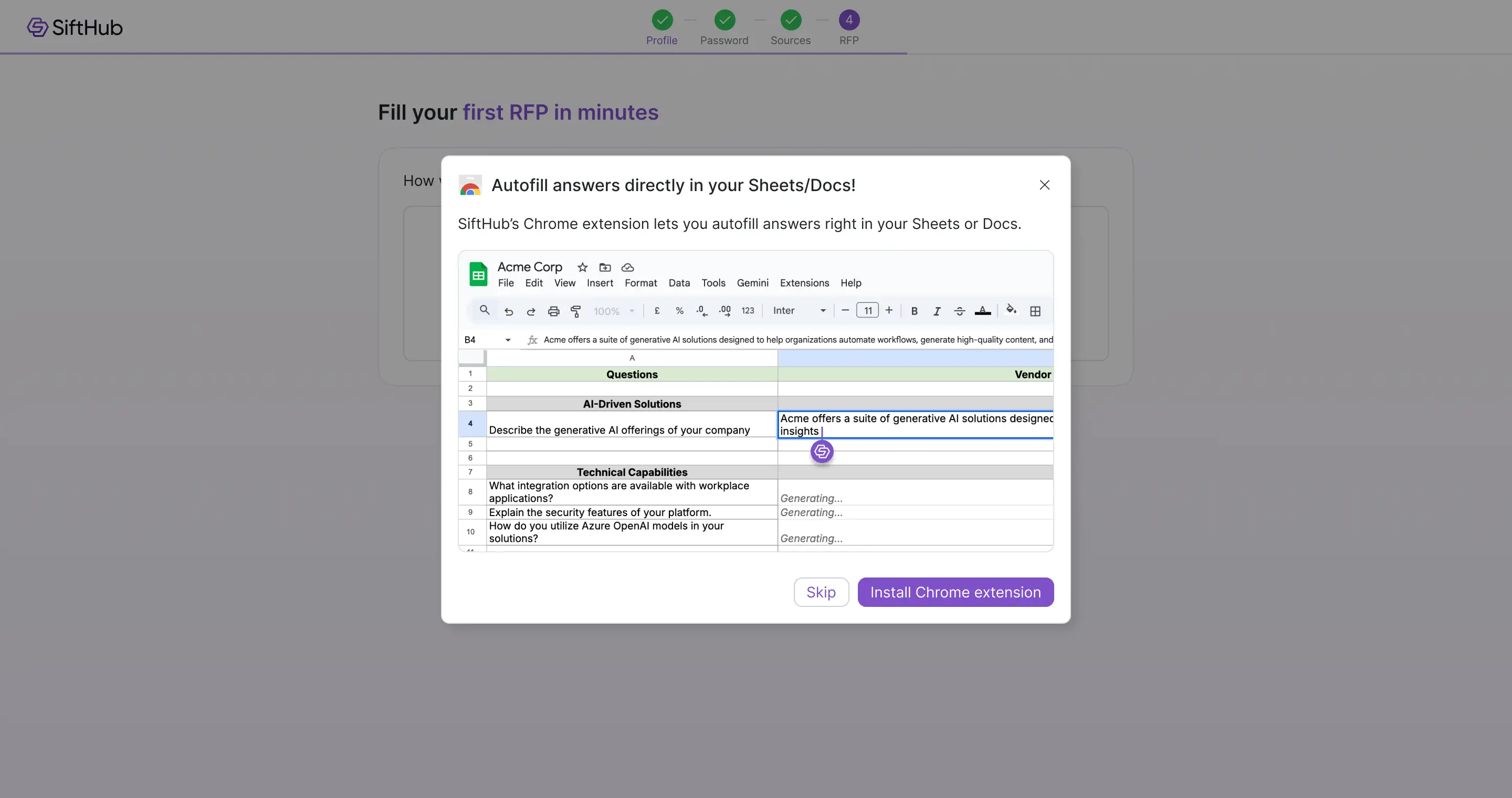Open the Inter font dropdown

click(799, 311)
